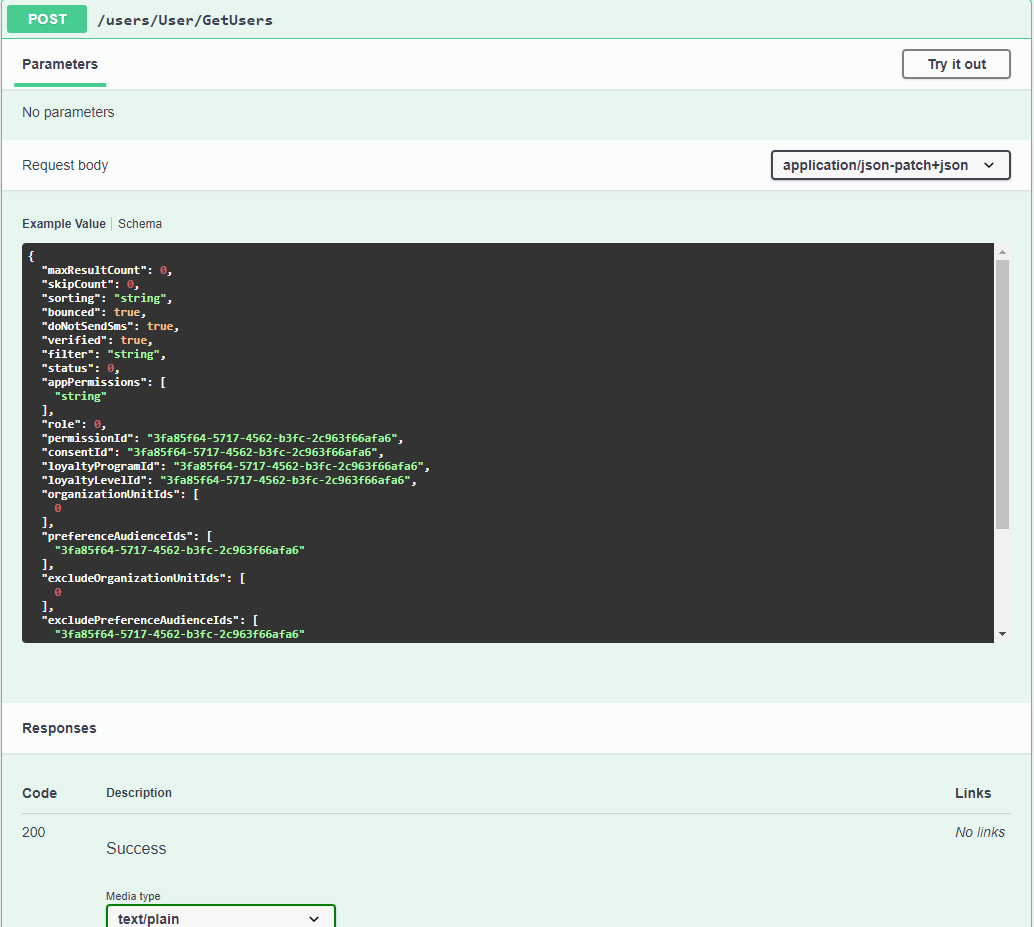Click the "loyaltyProgramId" key in example
This screenshot has width=1034, height=927.
point(101,466)
